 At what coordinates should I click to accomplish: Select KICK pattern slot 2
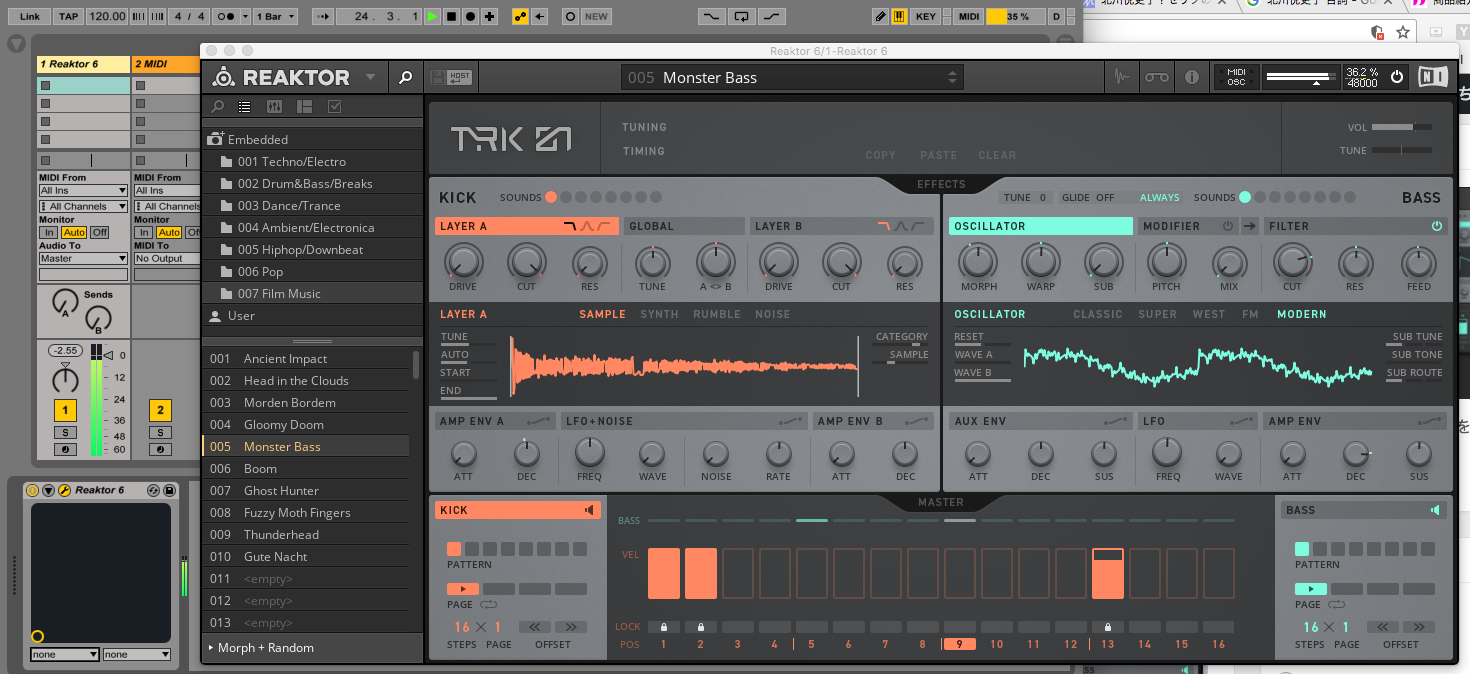click(472, 549)
